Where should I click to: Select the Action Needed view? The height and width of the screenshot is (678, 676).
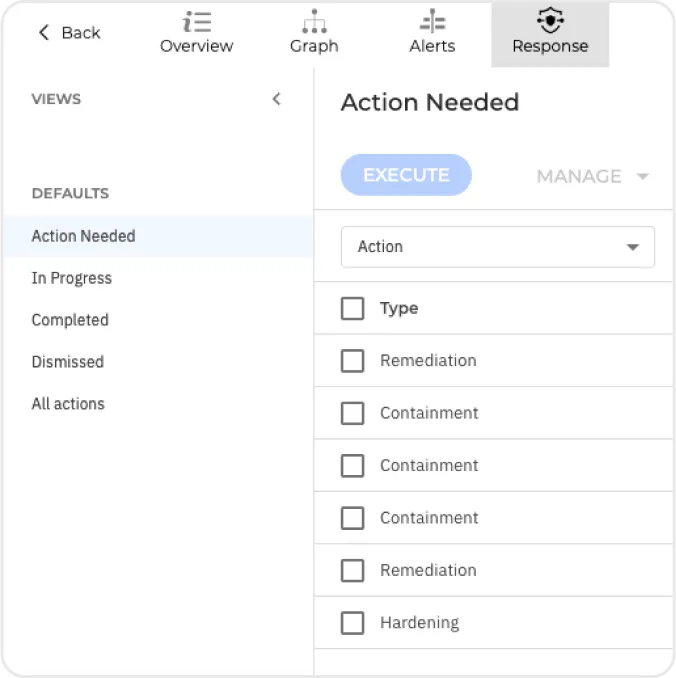83,236
